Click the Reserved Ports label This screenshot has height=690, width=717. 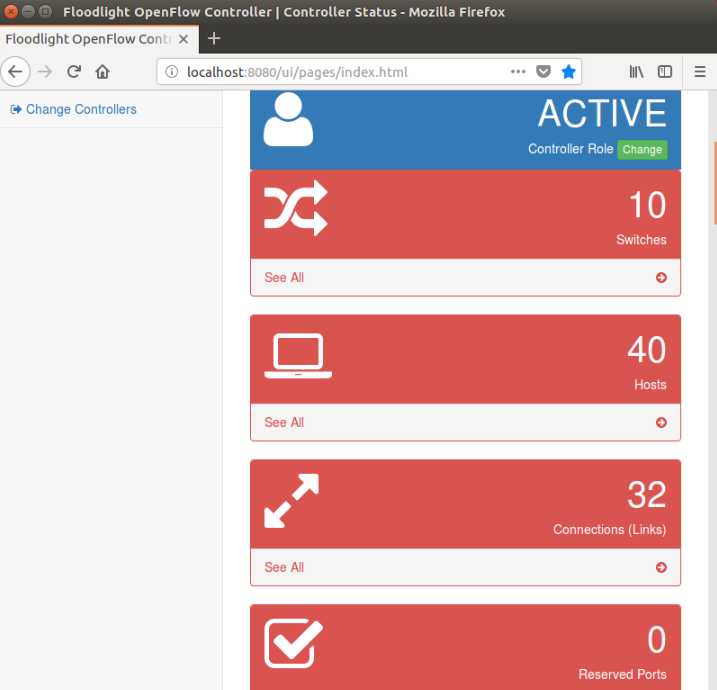pyautogui.click(x=622, y=674)
